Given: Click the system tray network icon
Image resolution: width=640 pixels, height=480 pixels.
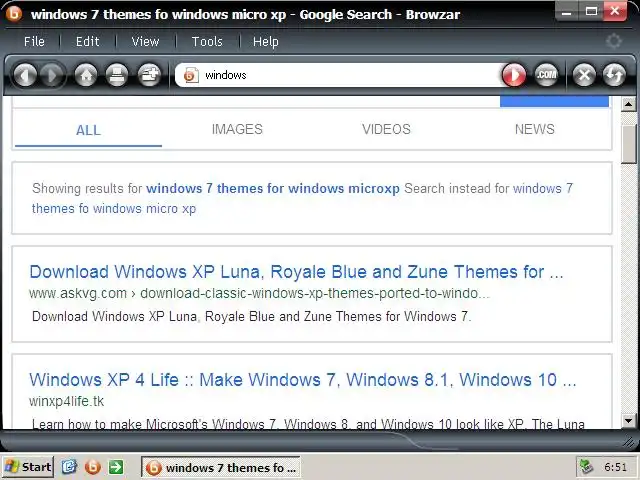Looking at the screenshot, I should (587, 467).
